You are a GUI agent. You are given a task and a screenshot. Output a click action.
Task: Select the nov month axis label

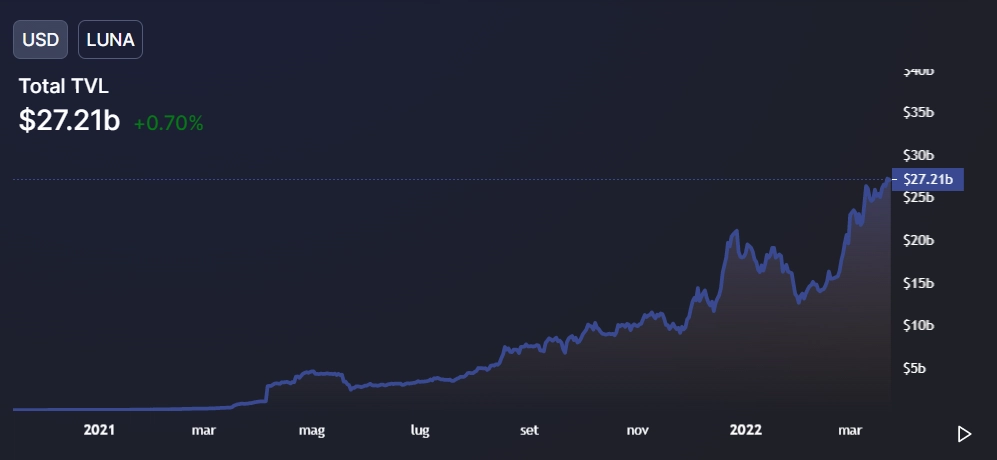point(638,431)
